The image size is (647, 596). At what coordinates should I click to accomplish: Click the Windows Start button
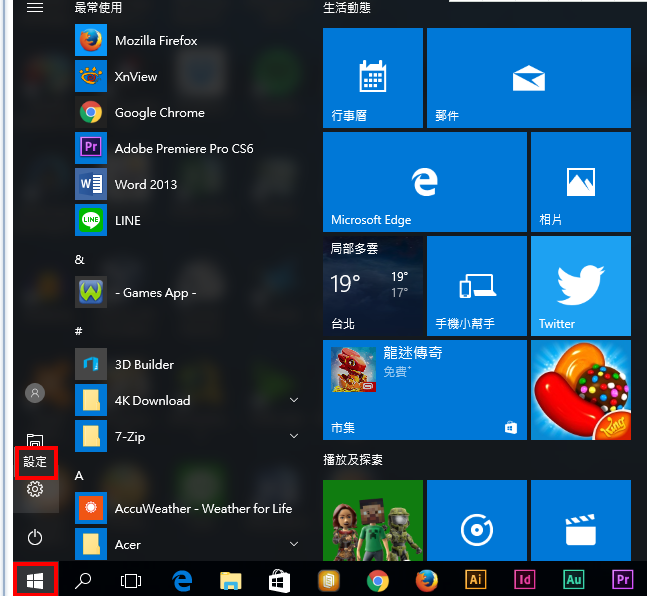click(35, 580)
